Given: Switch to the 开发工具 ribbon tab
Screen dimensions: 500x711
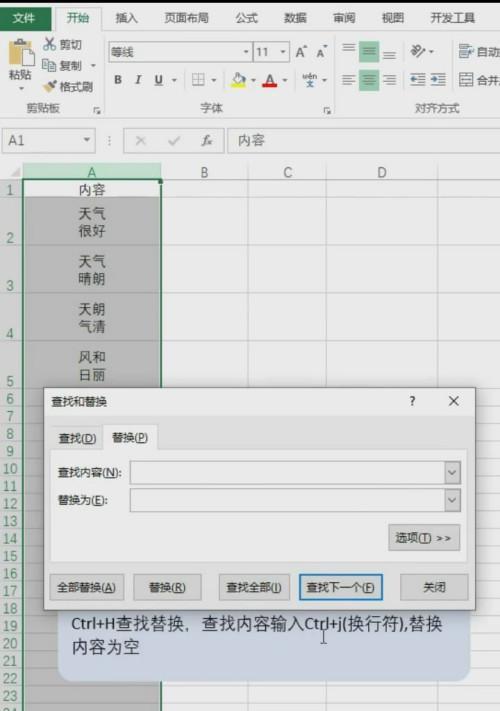Looking at the screenshot, I should 452,18.
